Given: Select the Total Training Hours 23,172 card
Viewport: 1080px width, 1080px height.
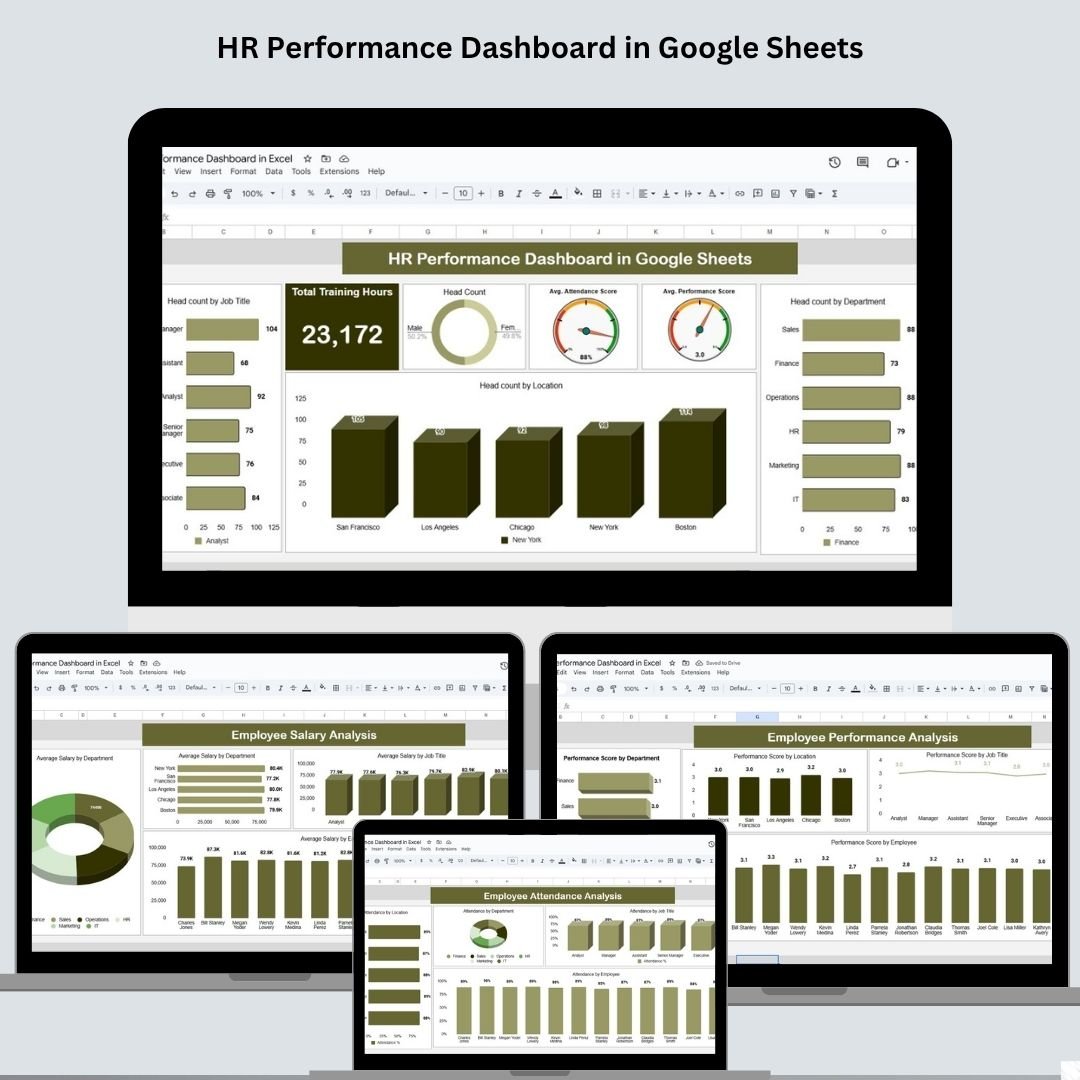Looking at the screenshot, I should click(342, 326).
